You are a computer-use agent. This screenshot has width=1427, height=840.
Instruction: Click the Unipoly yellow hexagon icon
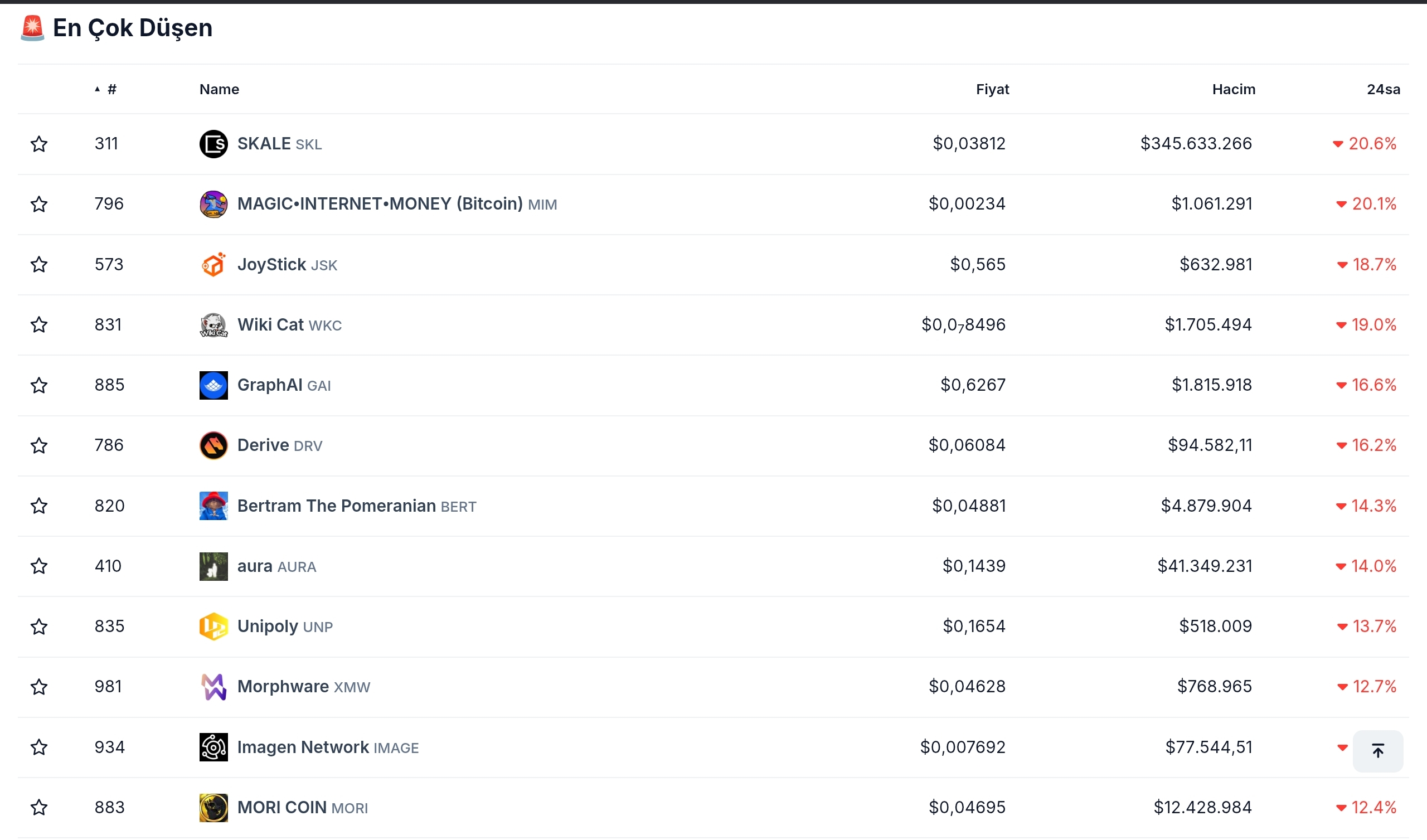pos(213,627)
